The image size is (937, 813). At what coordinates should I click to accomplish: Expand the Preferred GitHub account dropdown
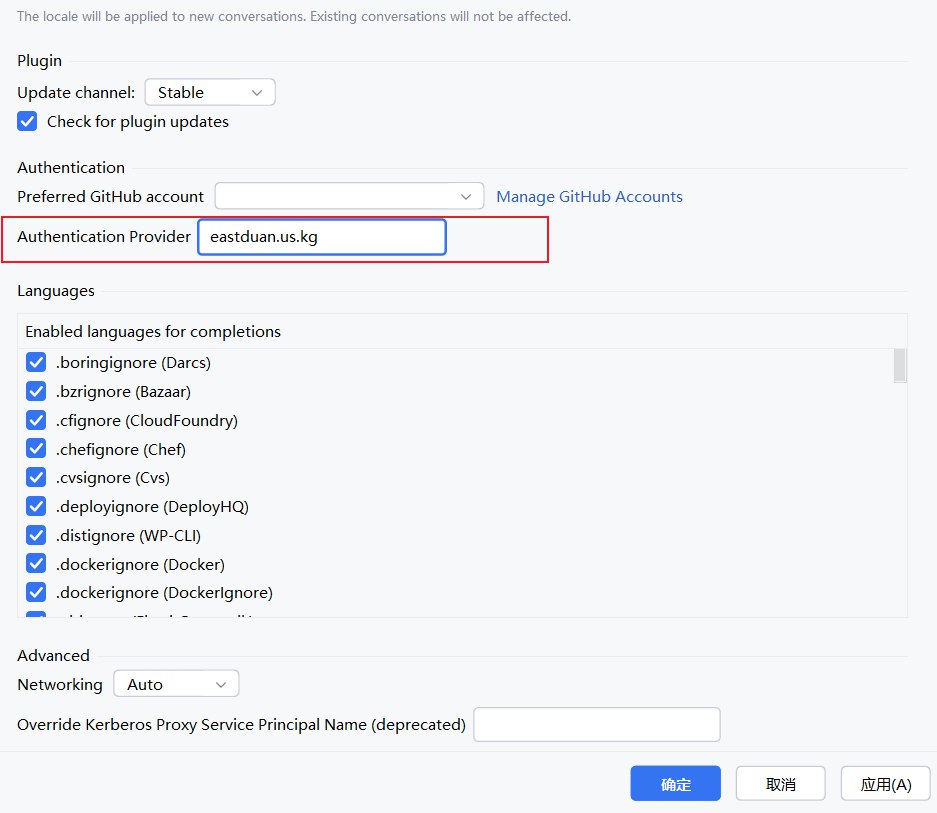349,197
